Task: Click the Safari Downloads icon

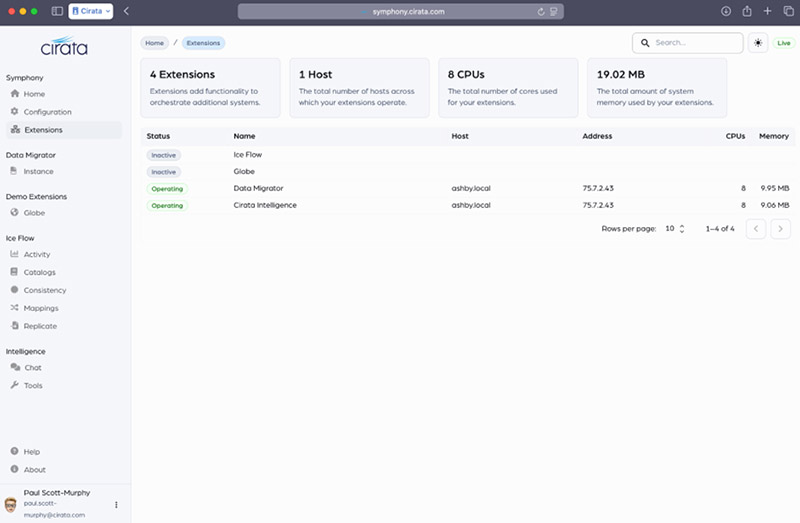Action: [726, 11]
